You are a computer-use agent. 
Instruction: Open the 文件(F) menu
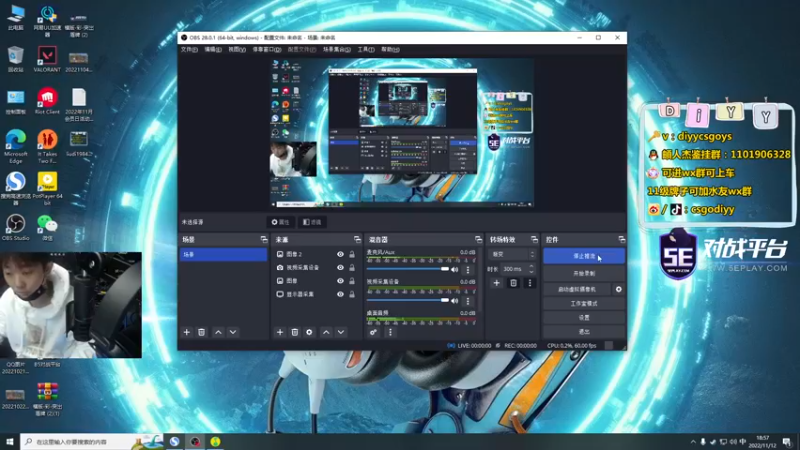coord(189,49)
